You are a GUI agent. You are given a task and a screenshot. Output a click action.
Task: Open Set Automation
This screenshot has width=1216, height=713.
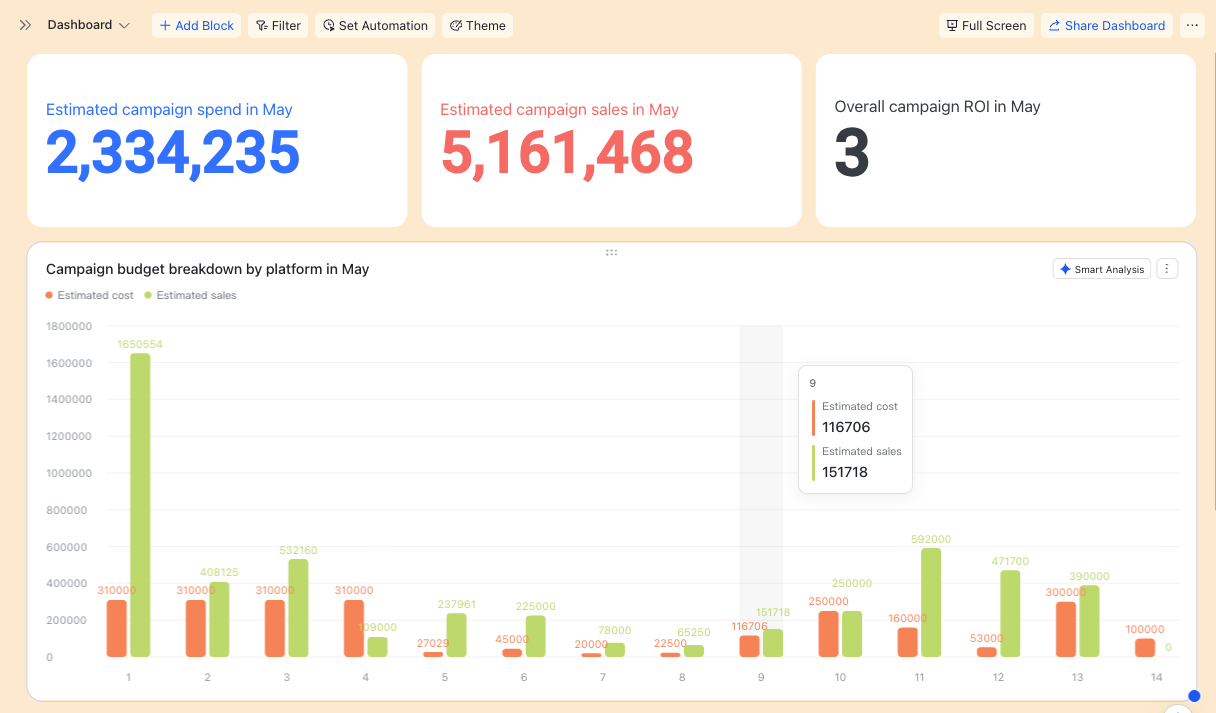click(x=375, y=25)
